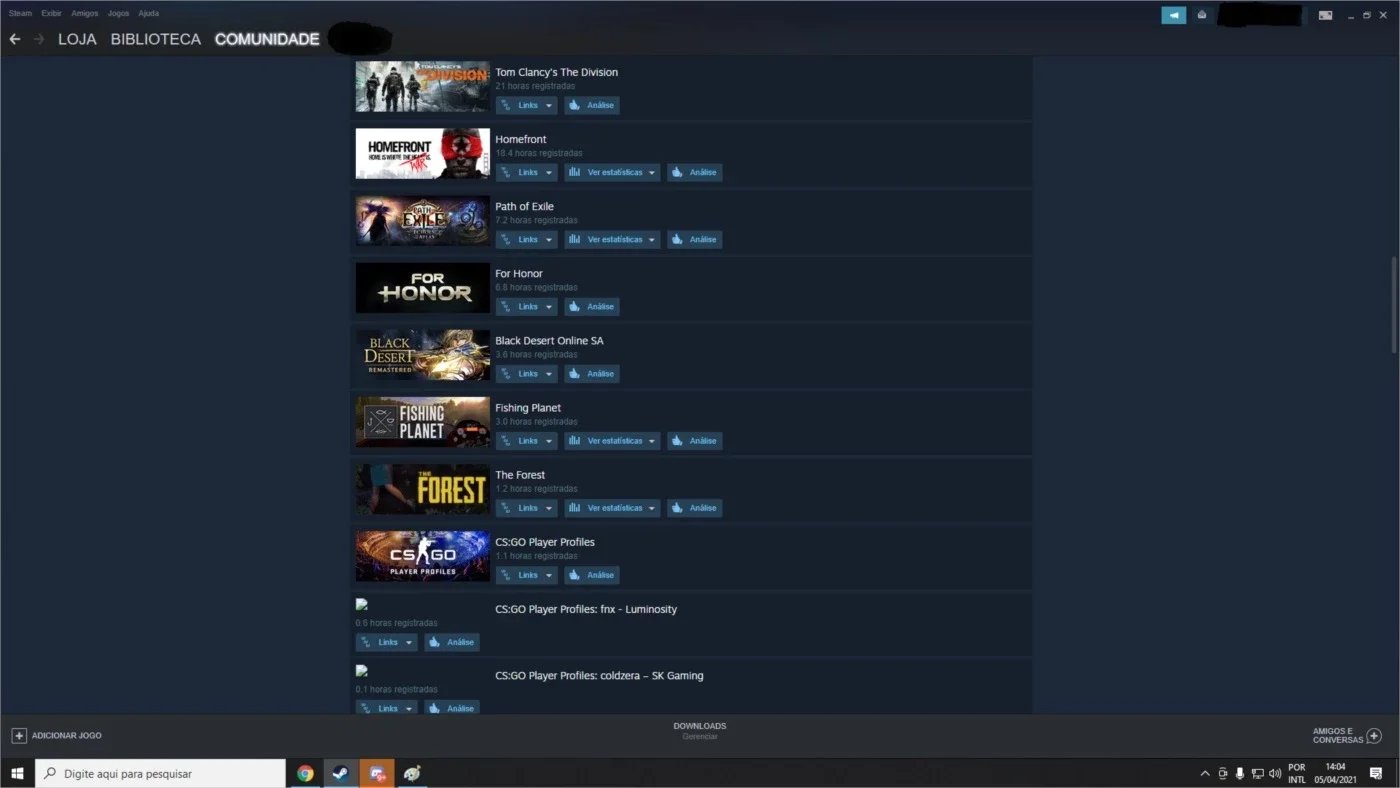Select the COMUNIDADE tab

coord(267,39)
